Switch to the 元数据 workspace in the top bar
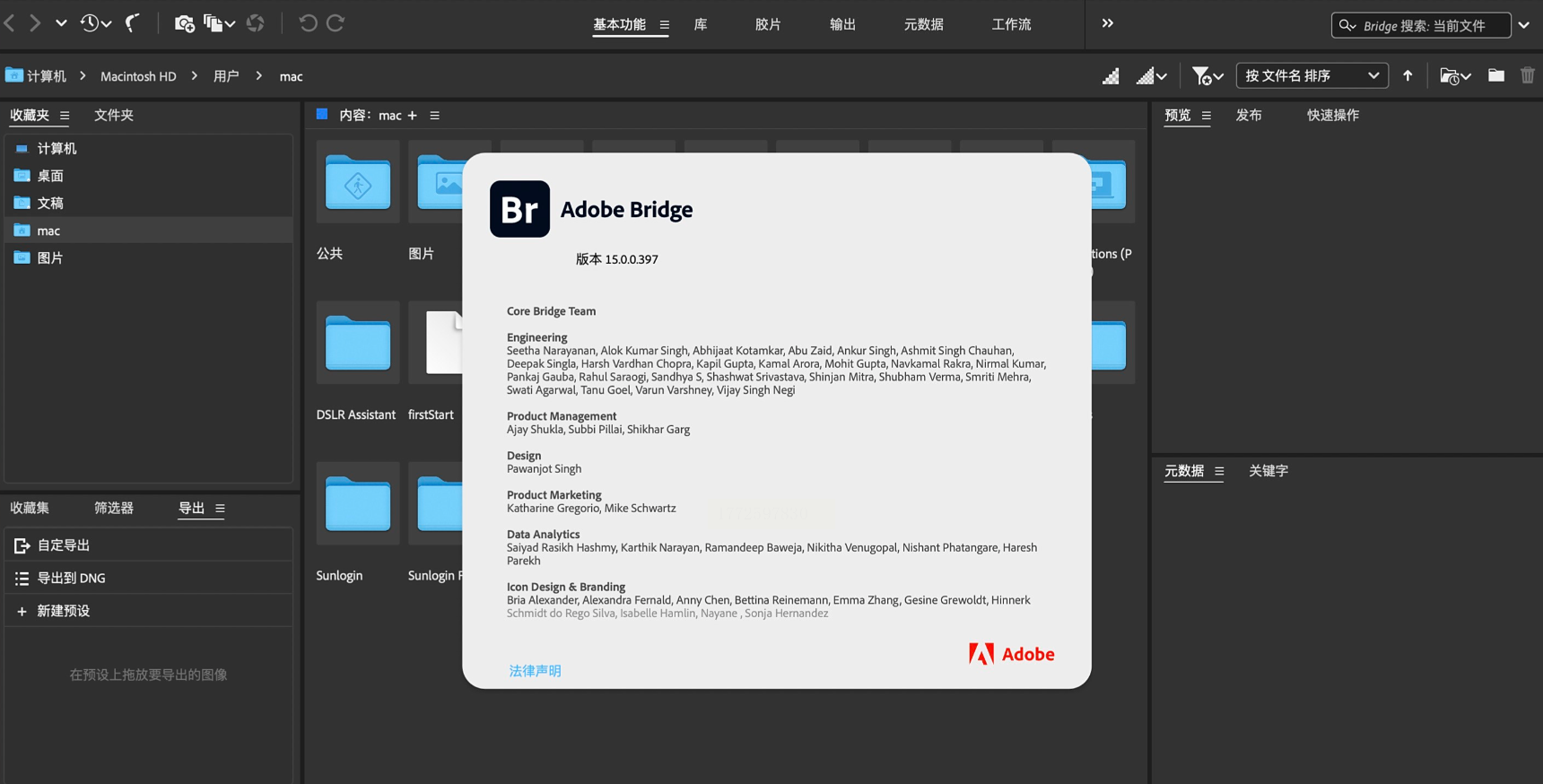The image size is (1543, 784). [x=923, y=24]
